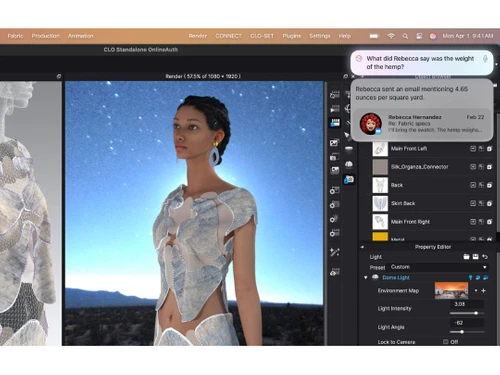This screenshot has width=500, height=375.
Task: Open the Help menu
Action: (345, 36)
